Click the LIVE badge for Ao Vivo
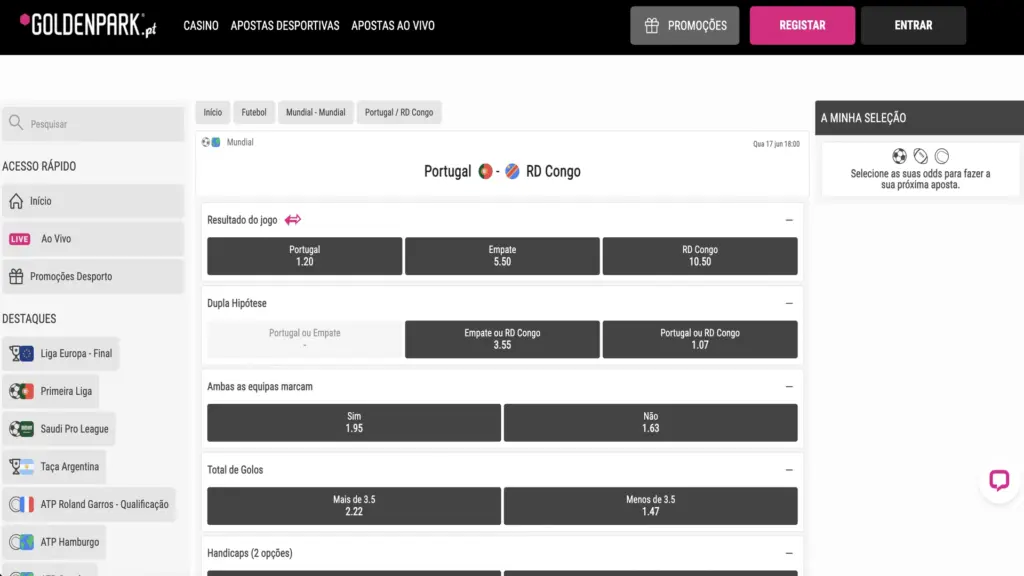 click(20, 239)
